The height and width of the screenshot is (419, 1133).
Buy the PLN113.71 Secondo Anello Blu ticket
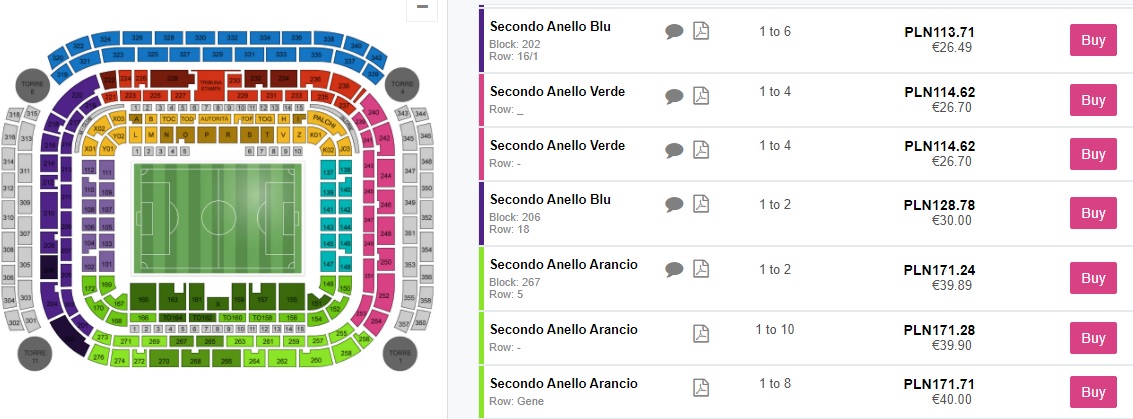pyautogui.click(x=1093, y=40)
